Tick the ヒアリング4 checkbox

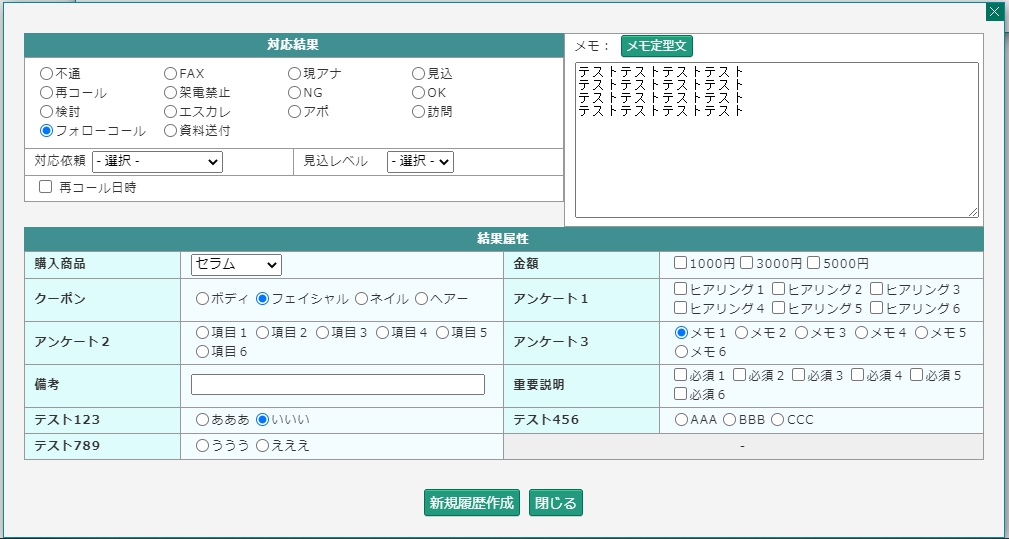pyautogui.click(x=680, y=307)
